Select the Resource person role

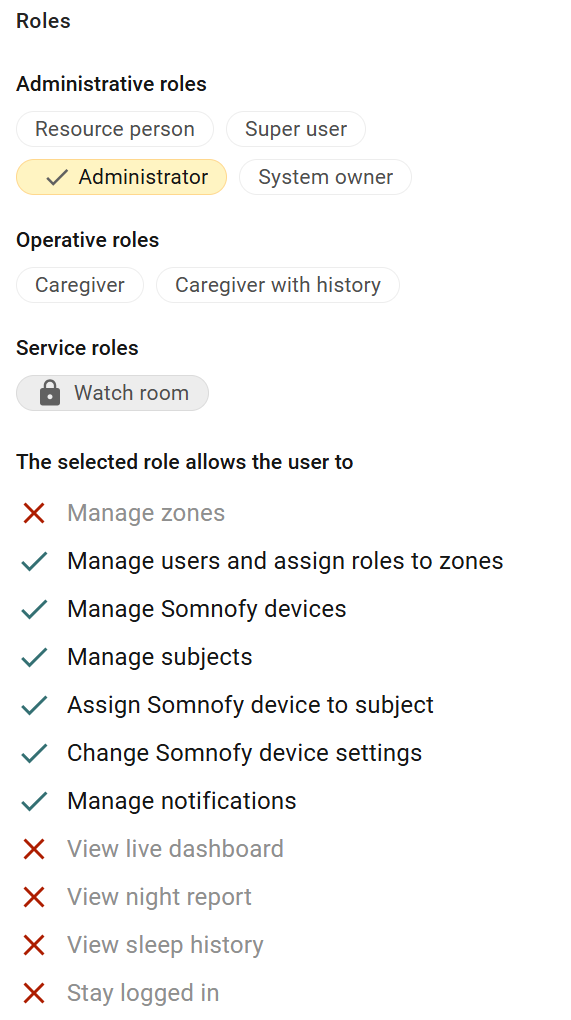tap(115, 129)
